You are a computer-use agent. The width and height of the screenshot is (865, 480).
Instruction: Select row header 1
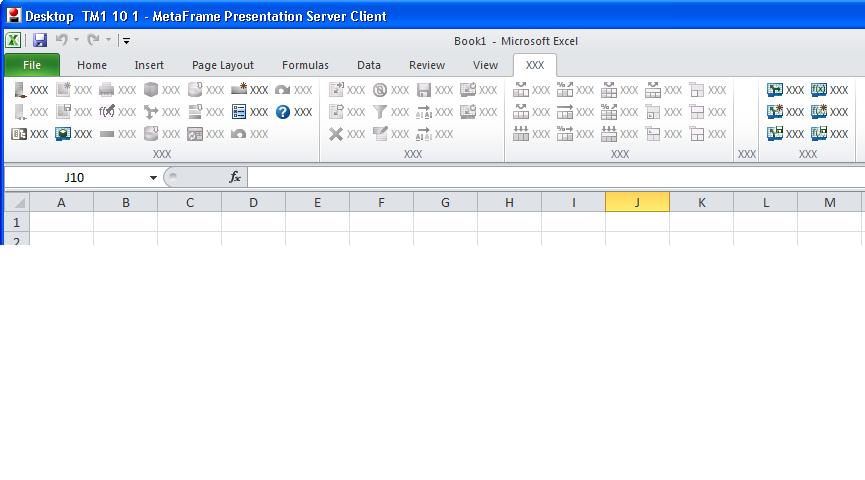(x=17, y=222)
